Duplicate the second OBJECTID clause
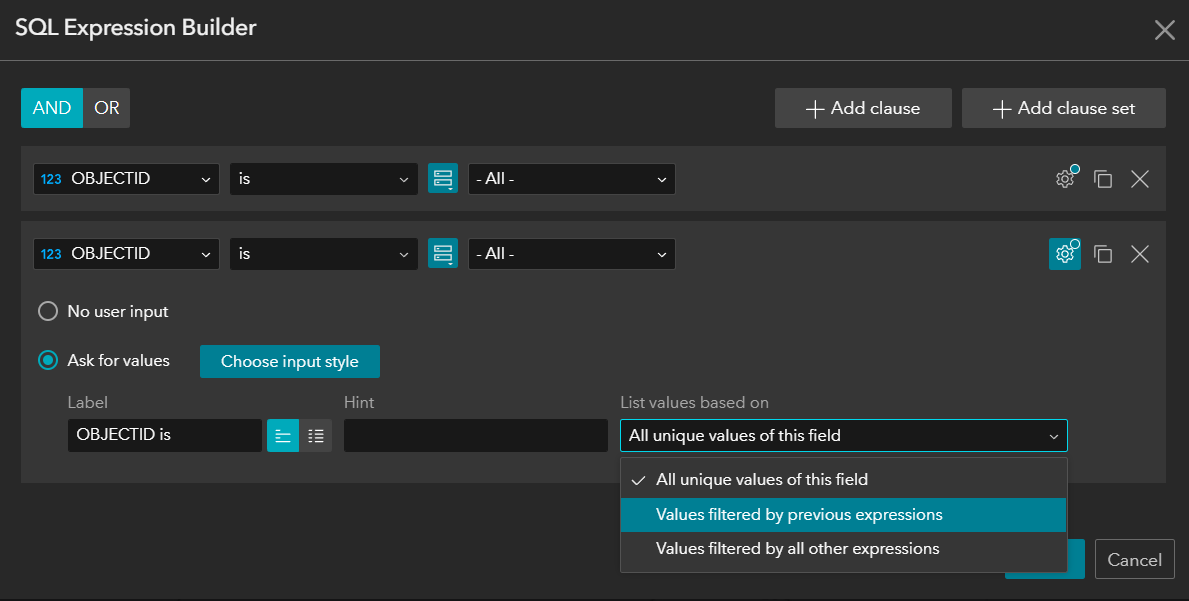The image size is (1189, 601). click(1103, 253)
